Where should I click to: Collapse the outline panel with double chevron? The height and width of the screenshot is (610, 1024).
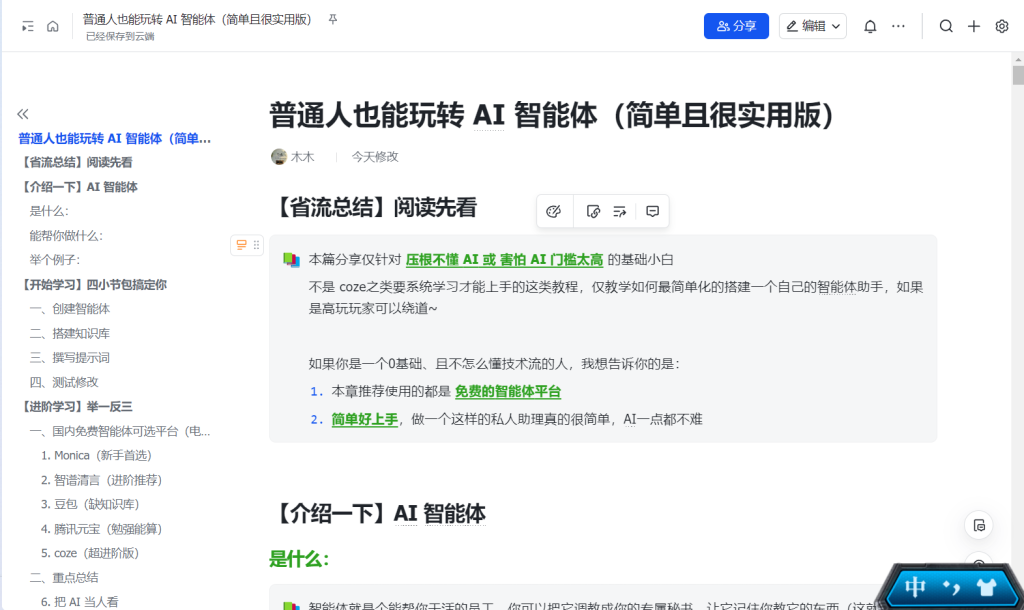[23, 114]
